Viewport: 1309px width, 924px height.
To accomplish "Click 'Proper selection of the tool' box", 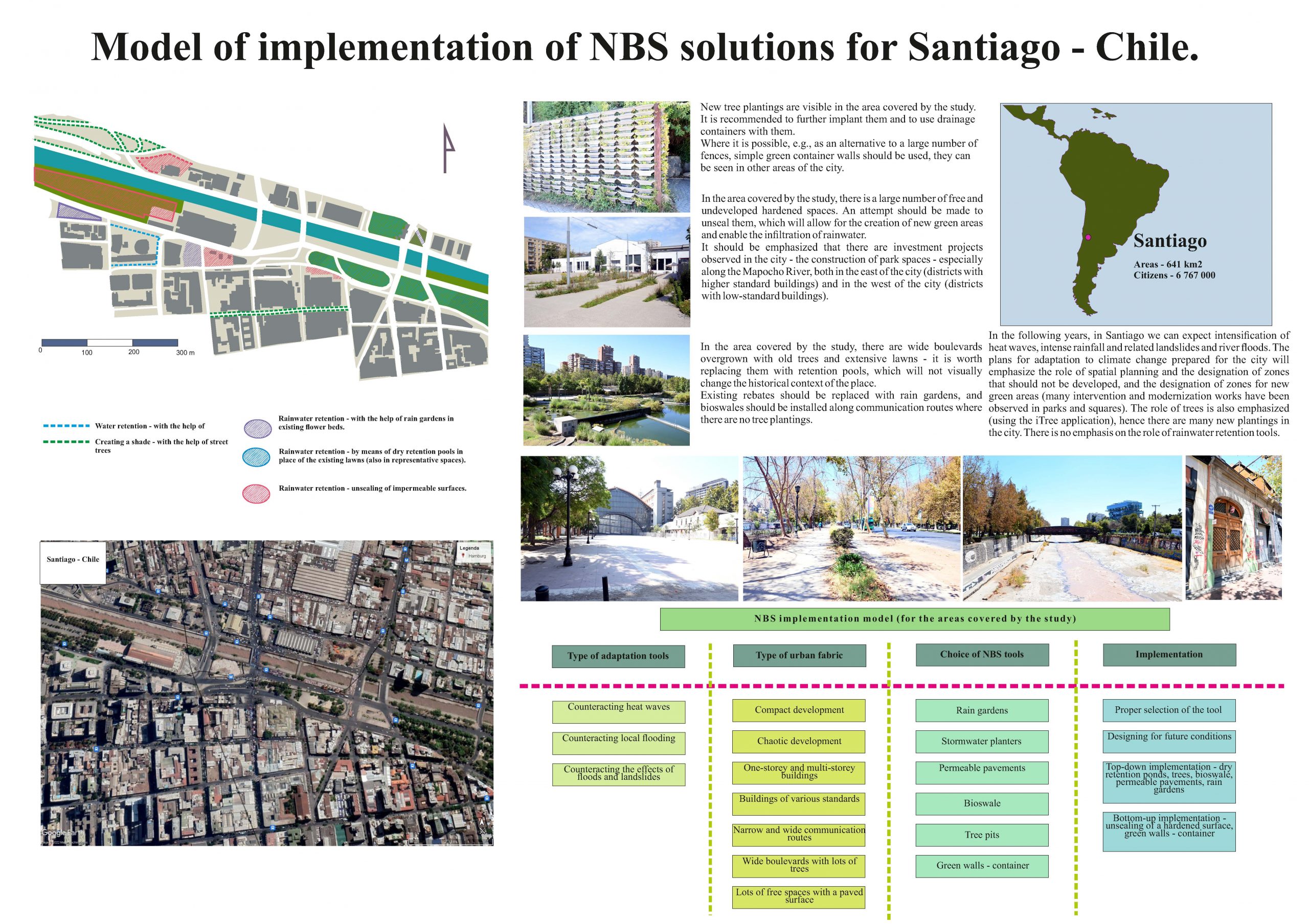I will pyautogui.click(x=1169, y=710).
